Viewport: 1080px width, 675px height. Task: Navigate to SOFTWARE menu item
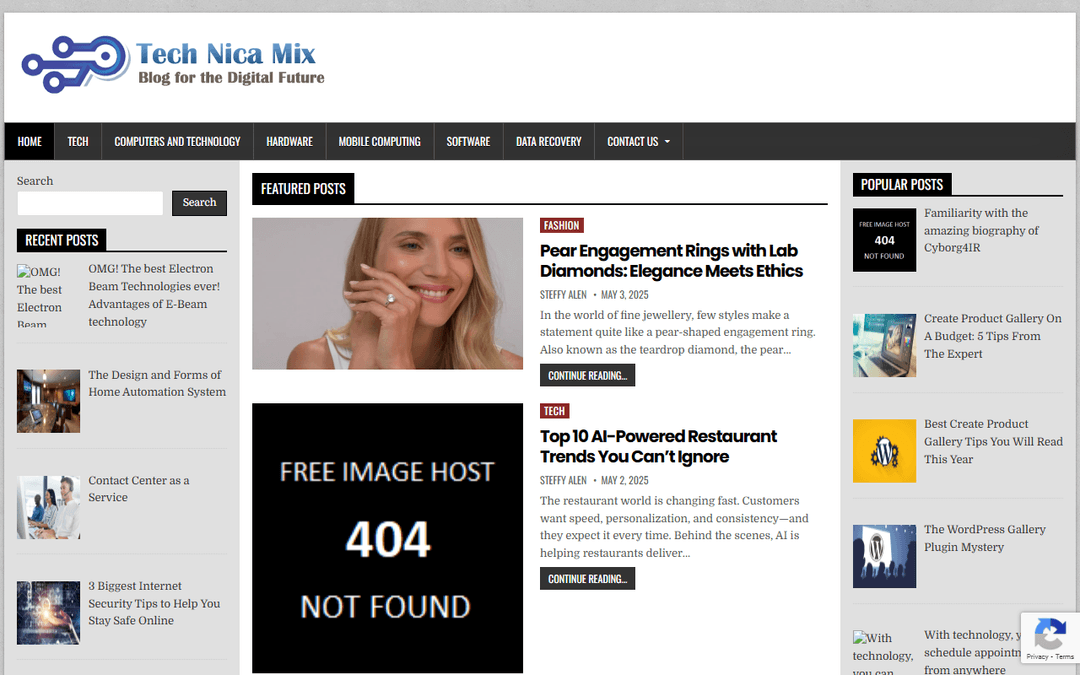tap(468, 141)
